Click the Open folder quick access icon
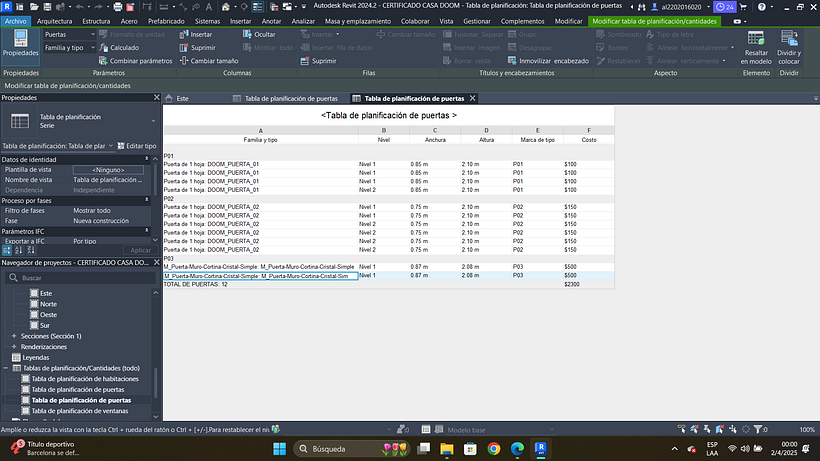Image resolution: width=820 pixels, height=461 pixels. pos(34,7)
